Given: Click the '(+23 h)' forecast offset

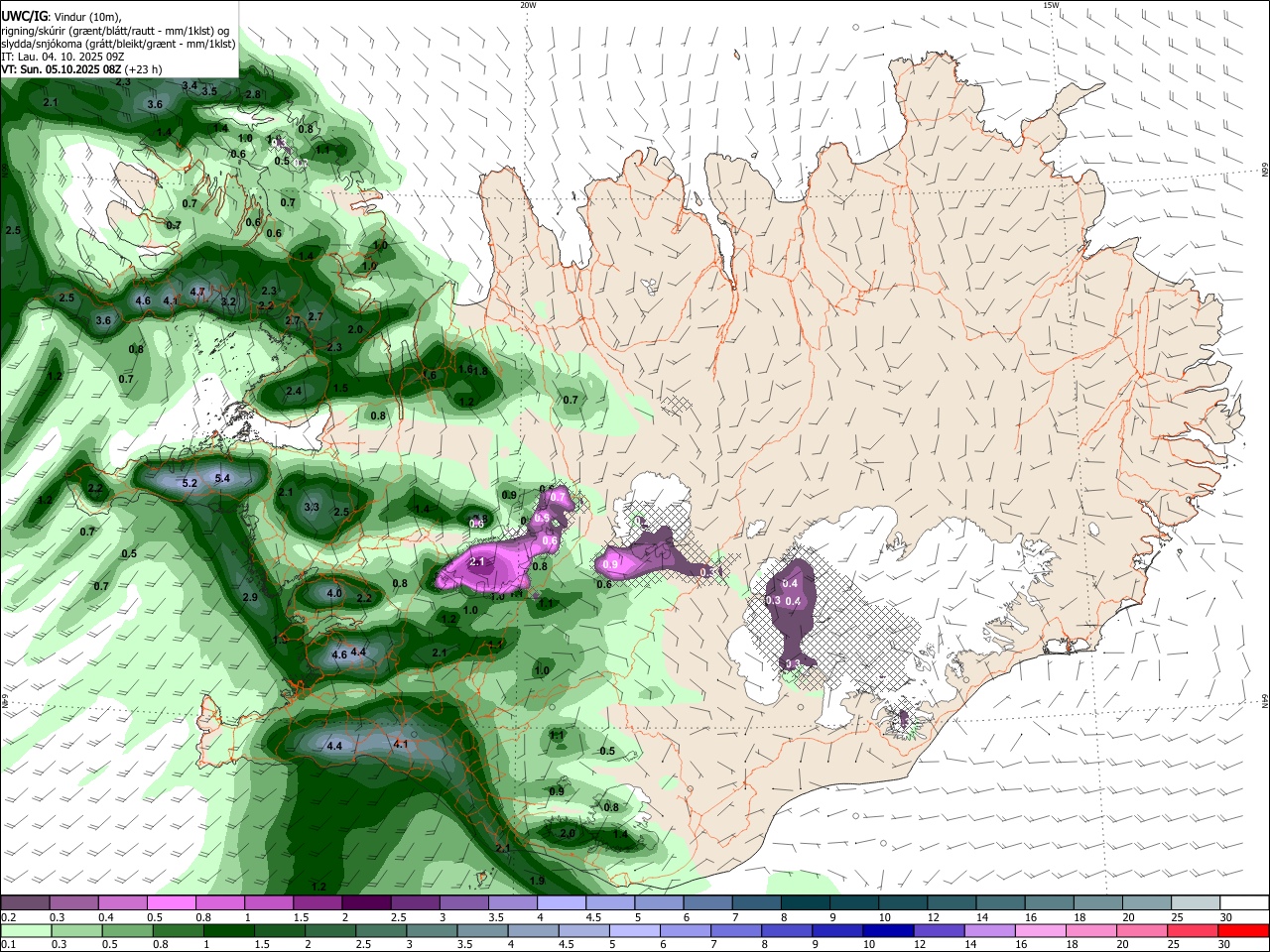Looking at the screenshot, I should pyautogui.click(x=143, y=69).
